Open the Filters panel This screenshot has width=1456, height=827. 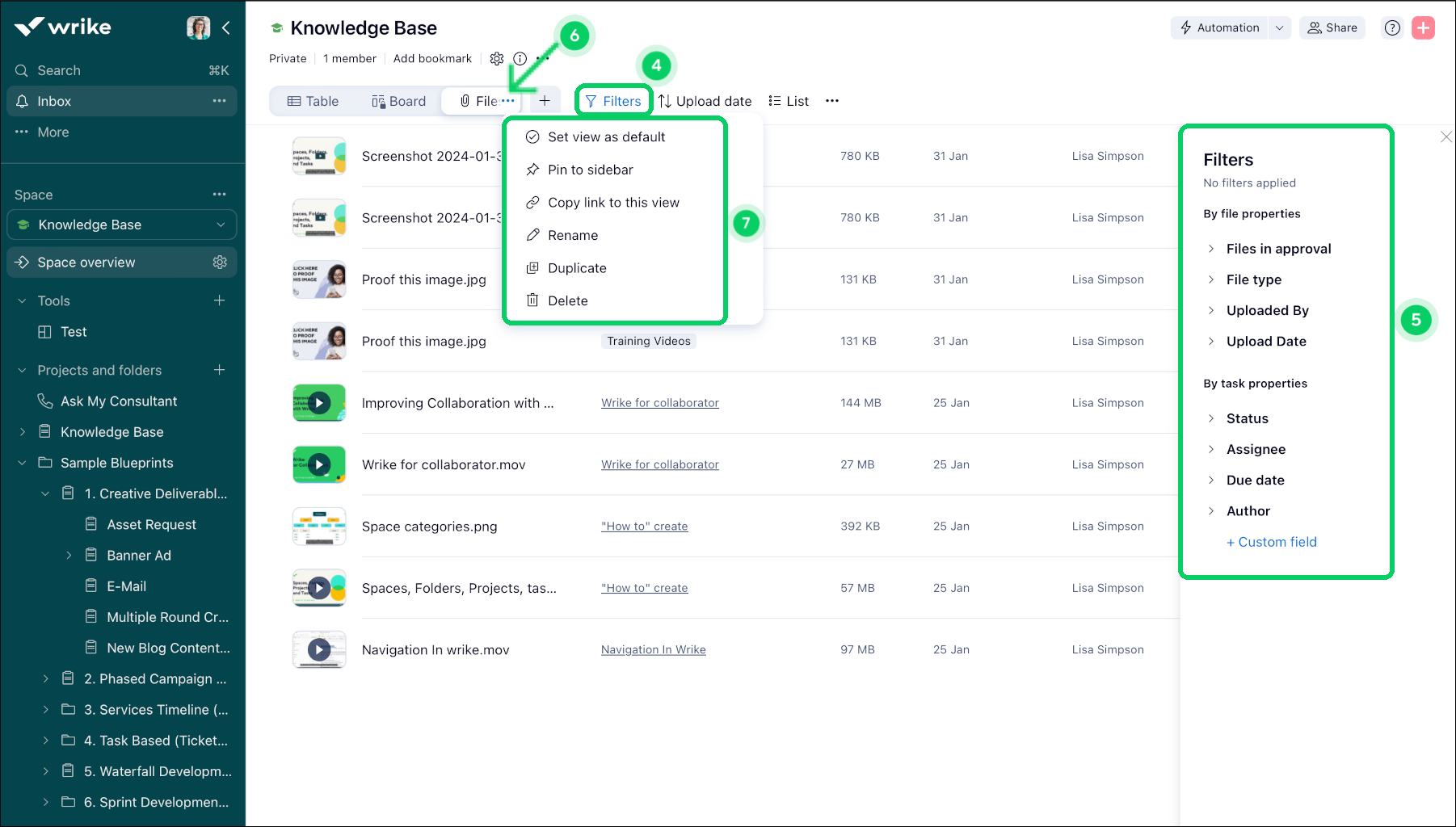click(x=613, y=100)
